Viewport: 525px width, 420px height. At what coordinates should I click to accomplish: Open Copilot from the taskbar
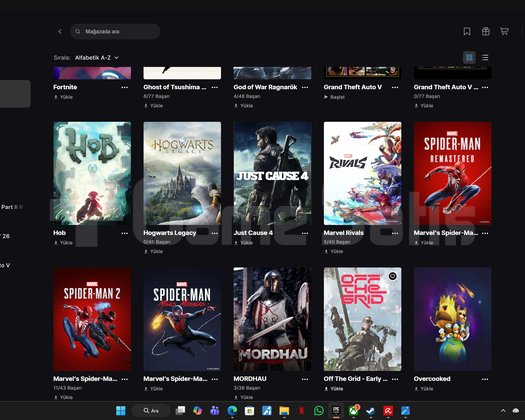[x=198, y=411]
